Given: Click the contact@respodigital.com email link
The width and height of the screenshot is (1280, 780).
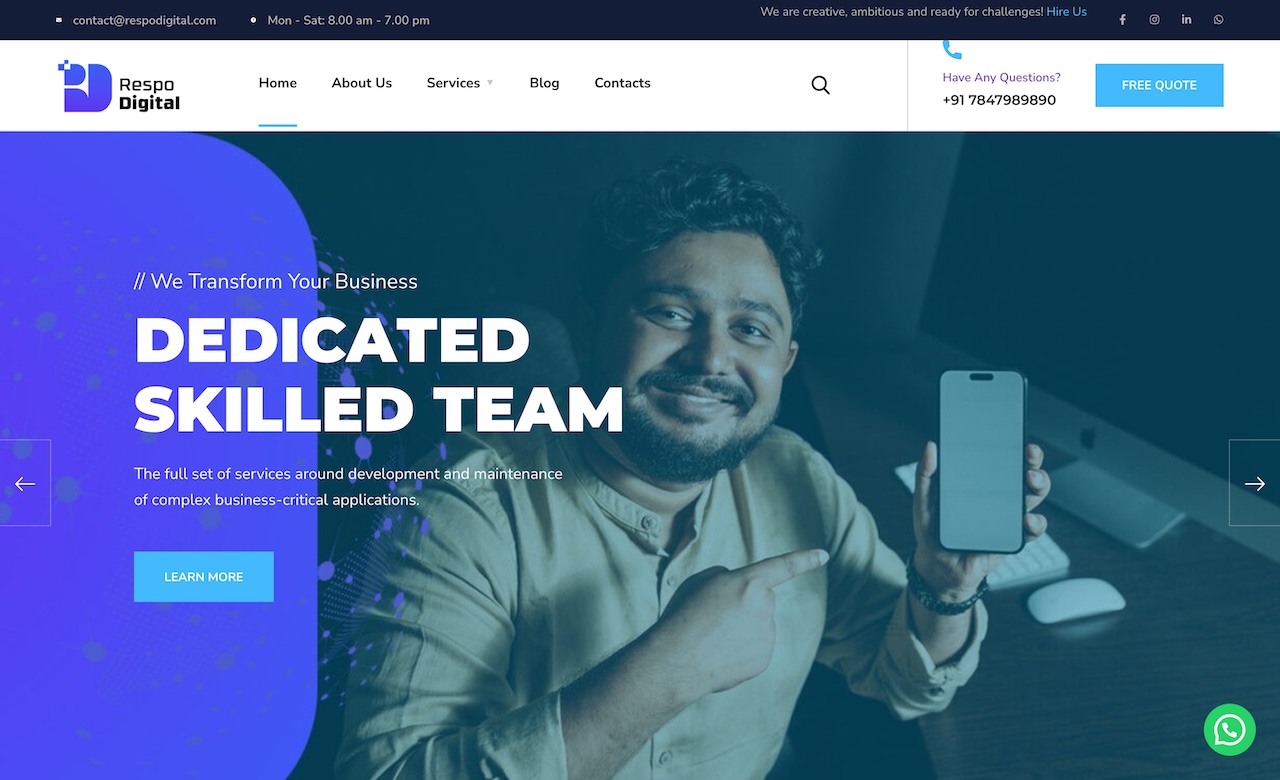Looking at the screenshot, I should click(x=144, y=20).
